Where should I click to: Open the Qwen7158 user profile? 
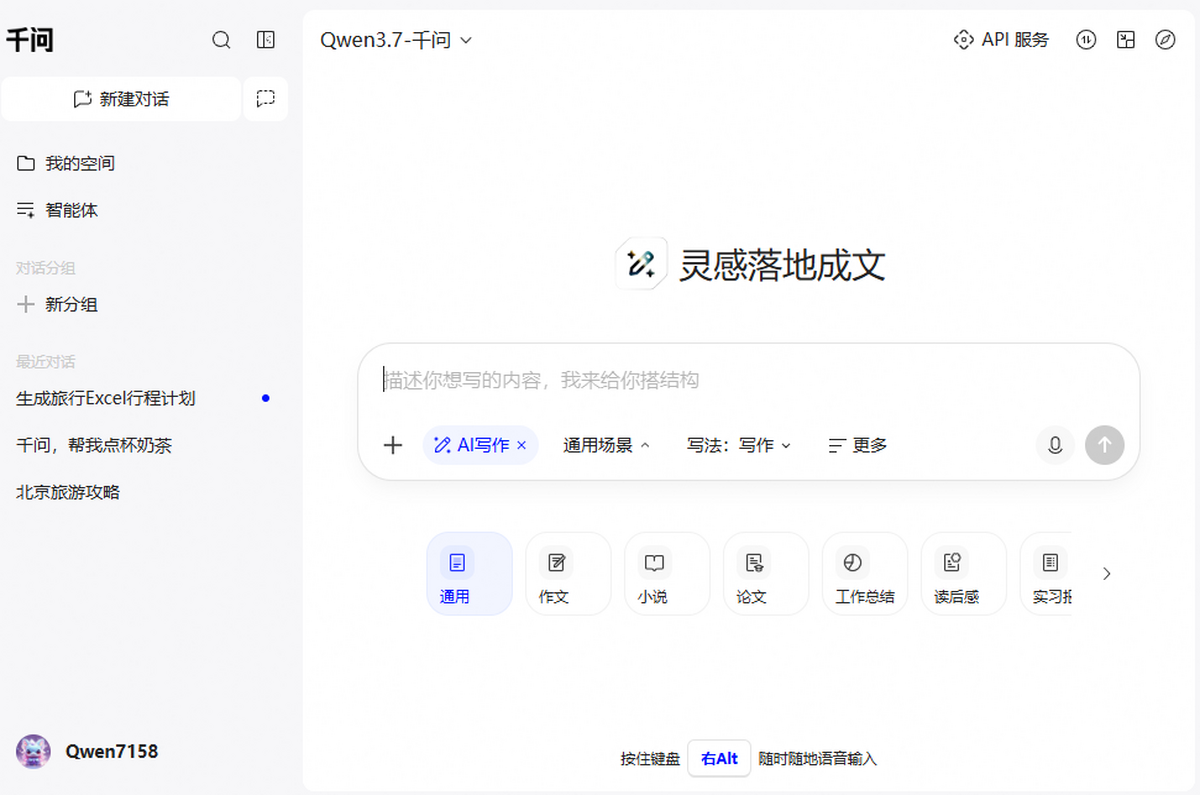point(87,751)
